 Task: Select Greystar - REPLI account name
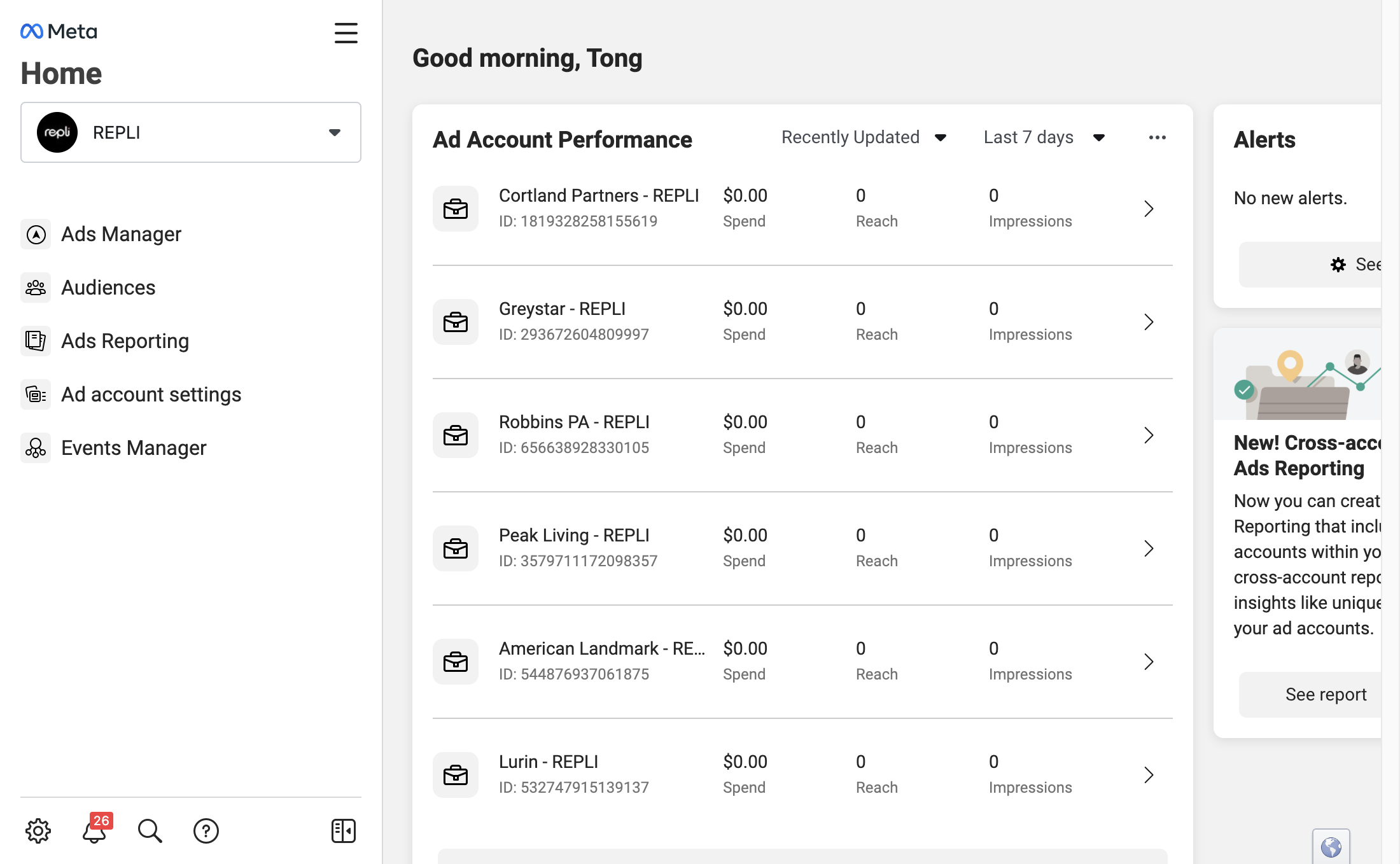coord(562,309)
